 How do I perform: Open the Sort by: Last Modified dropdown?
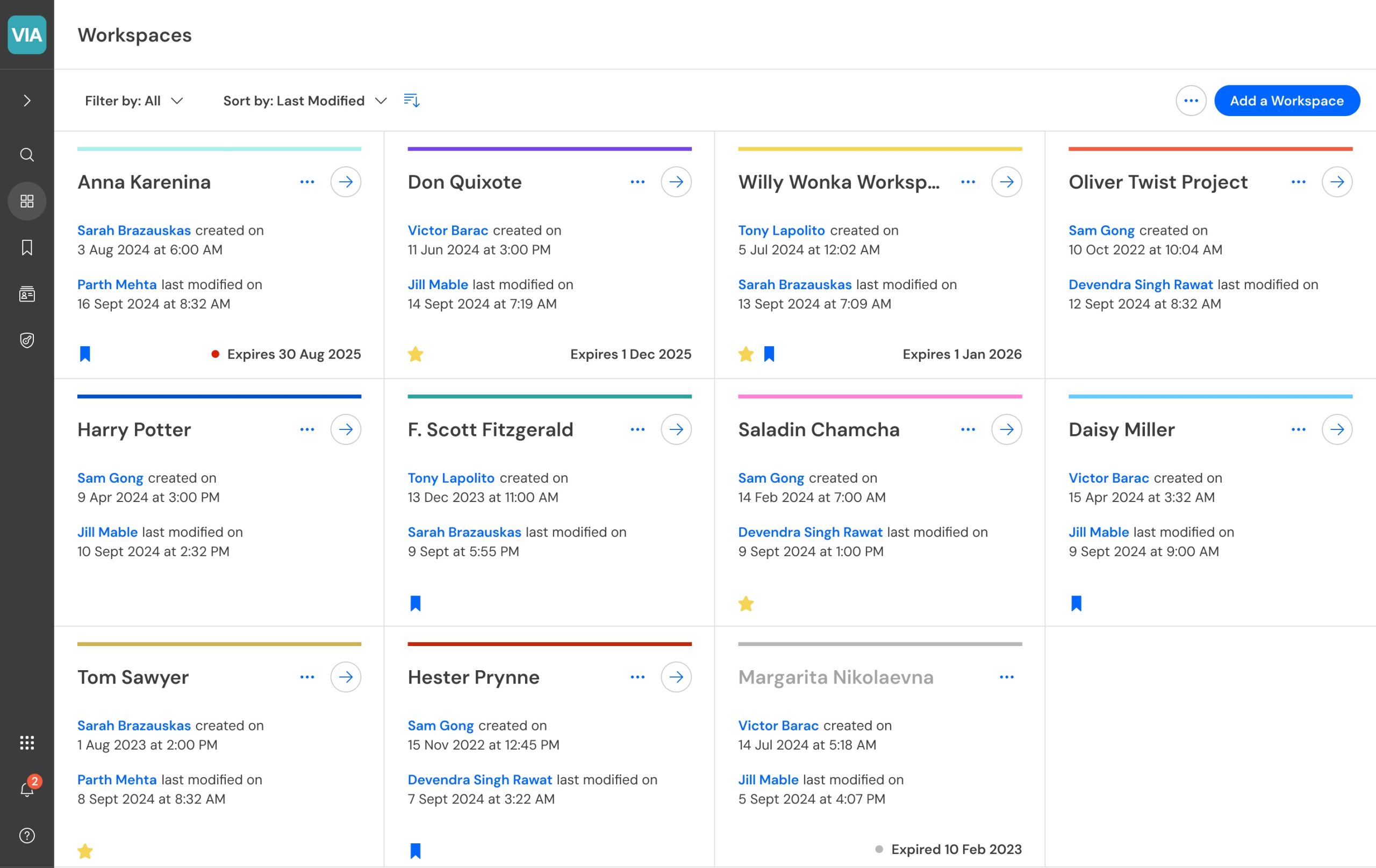click(x=305, y=101)
